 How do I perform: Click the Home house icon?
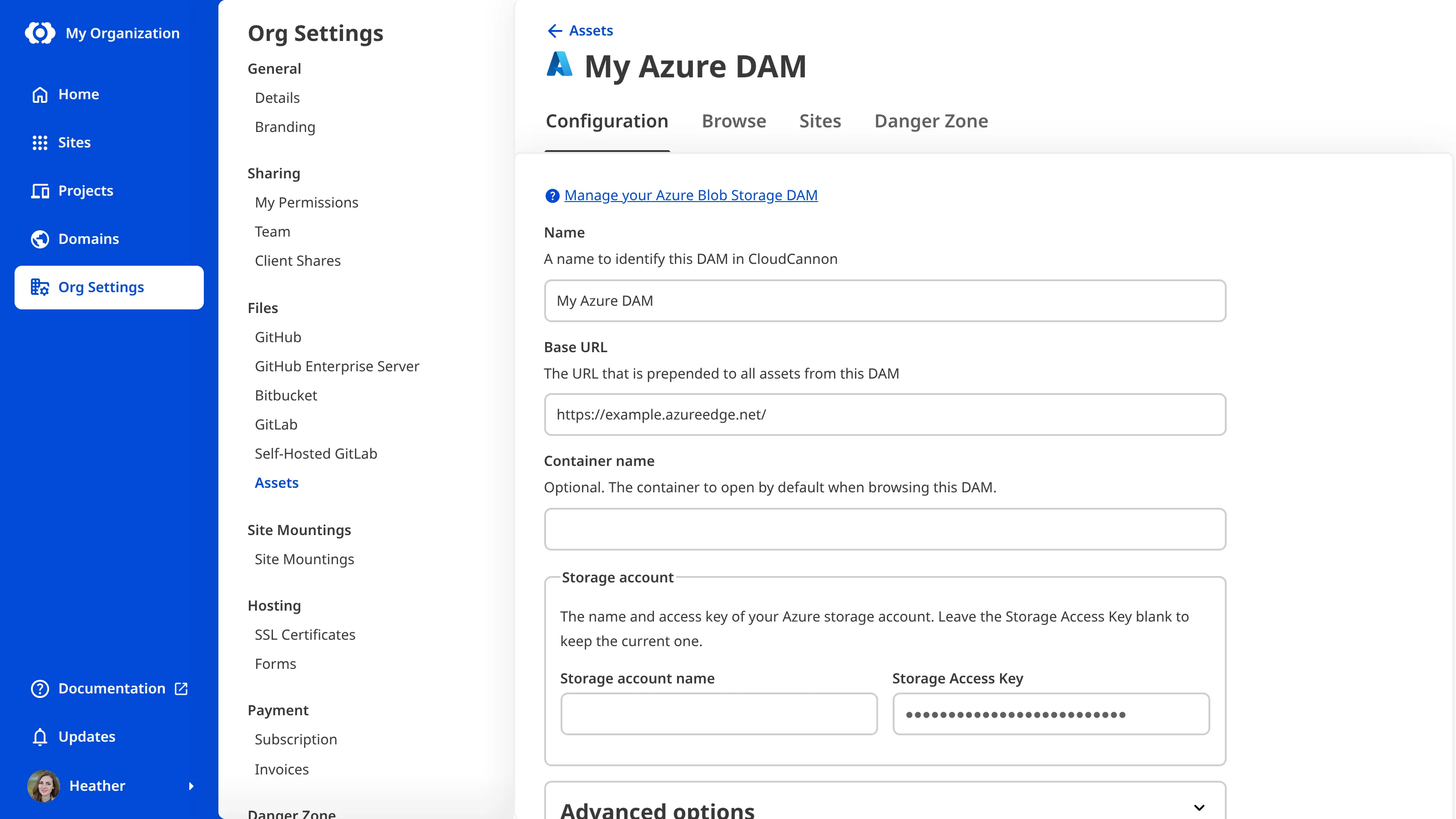(x=40, y=94)
